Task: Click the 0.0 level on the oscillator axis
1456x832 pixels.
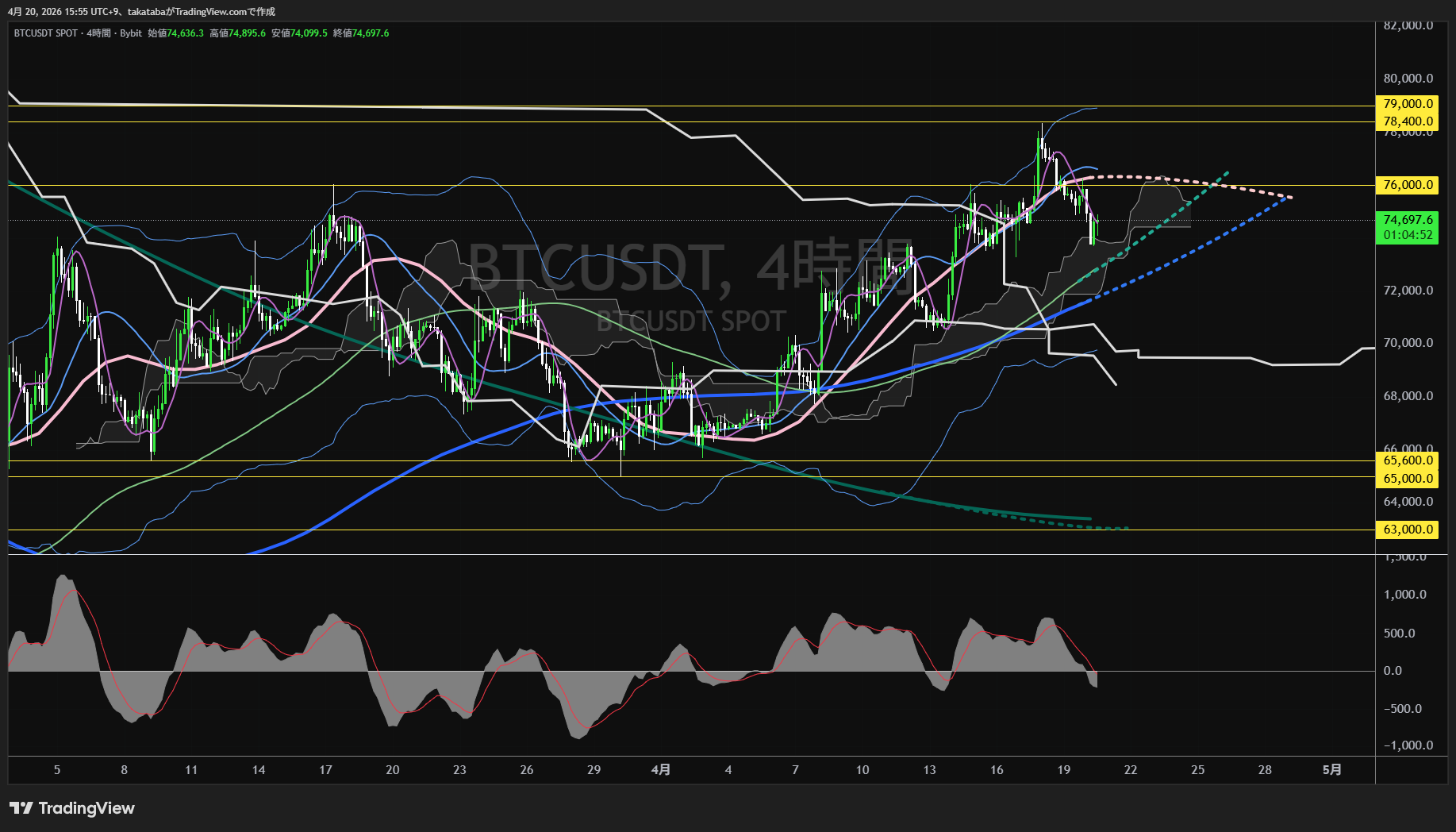Action: (x=1393, y=671)
